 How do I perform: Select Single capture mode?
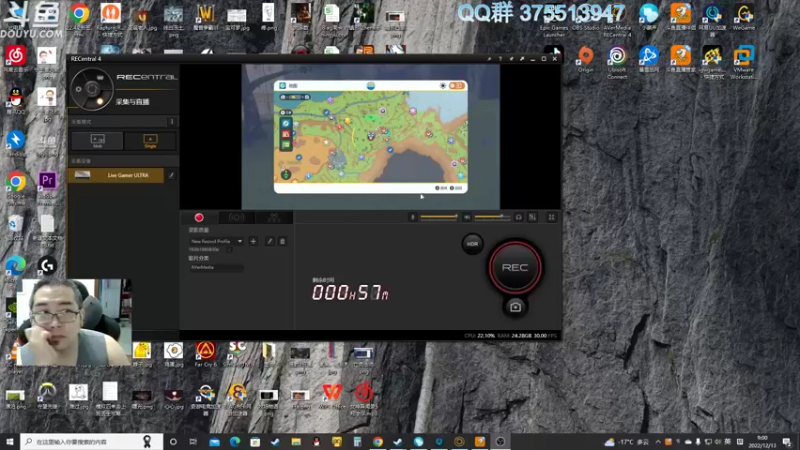pyautogui.click(x=150, y=140)
